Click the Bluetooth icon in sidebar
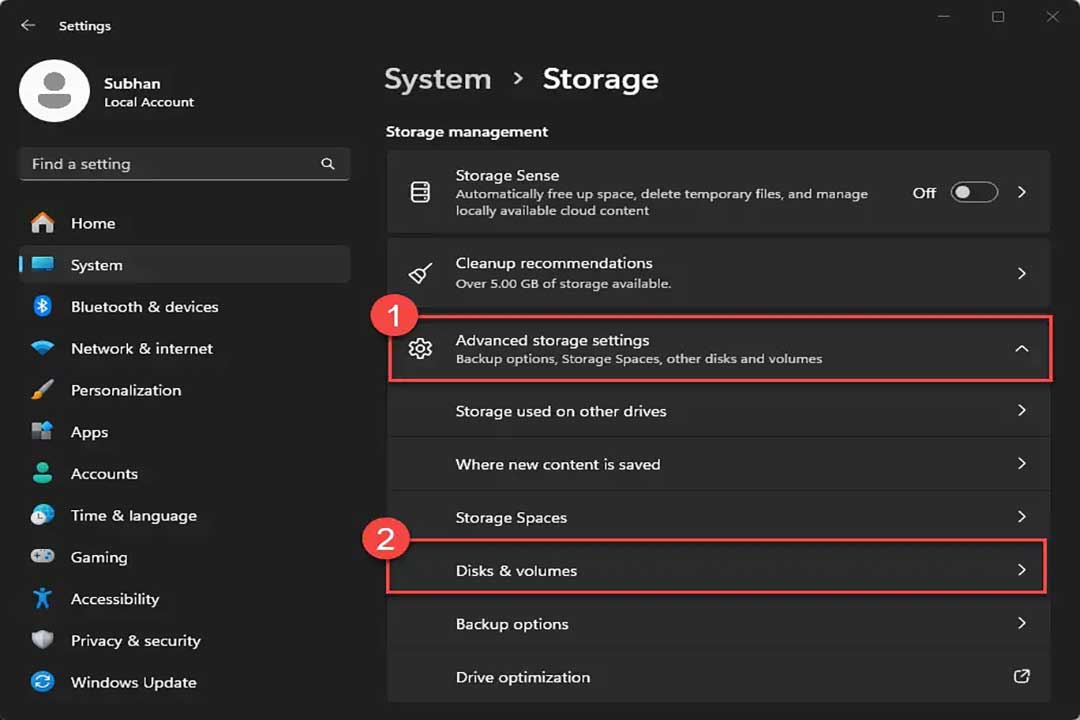Image resolution: width=1080 pixels, height=720 pixels. pos(43,306)
